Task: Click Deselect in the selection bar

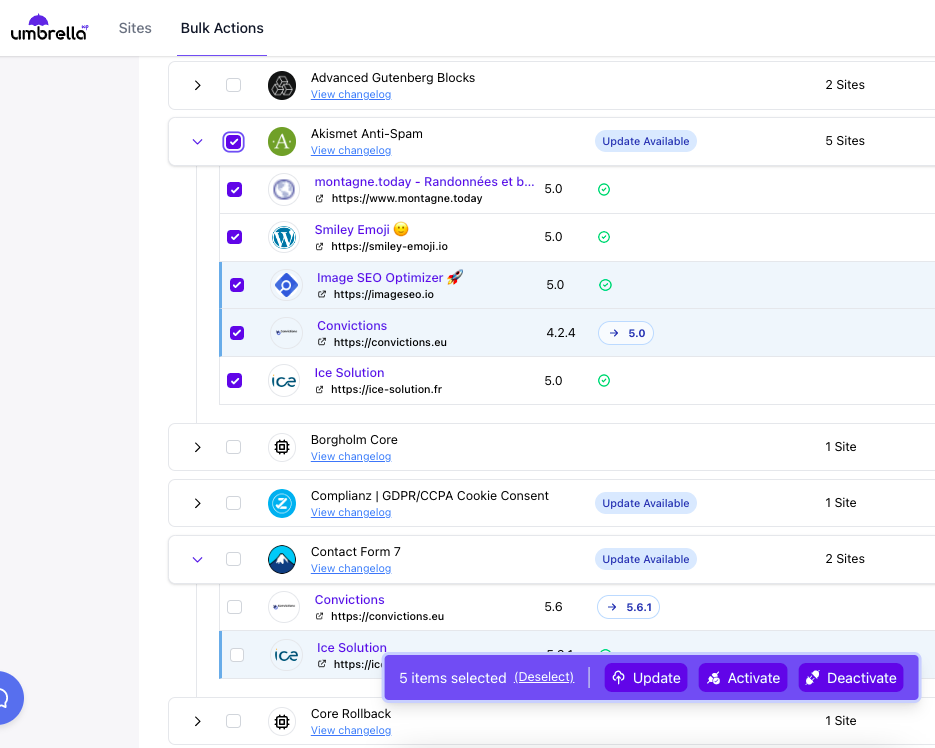Action: click(x=544, y=677)
